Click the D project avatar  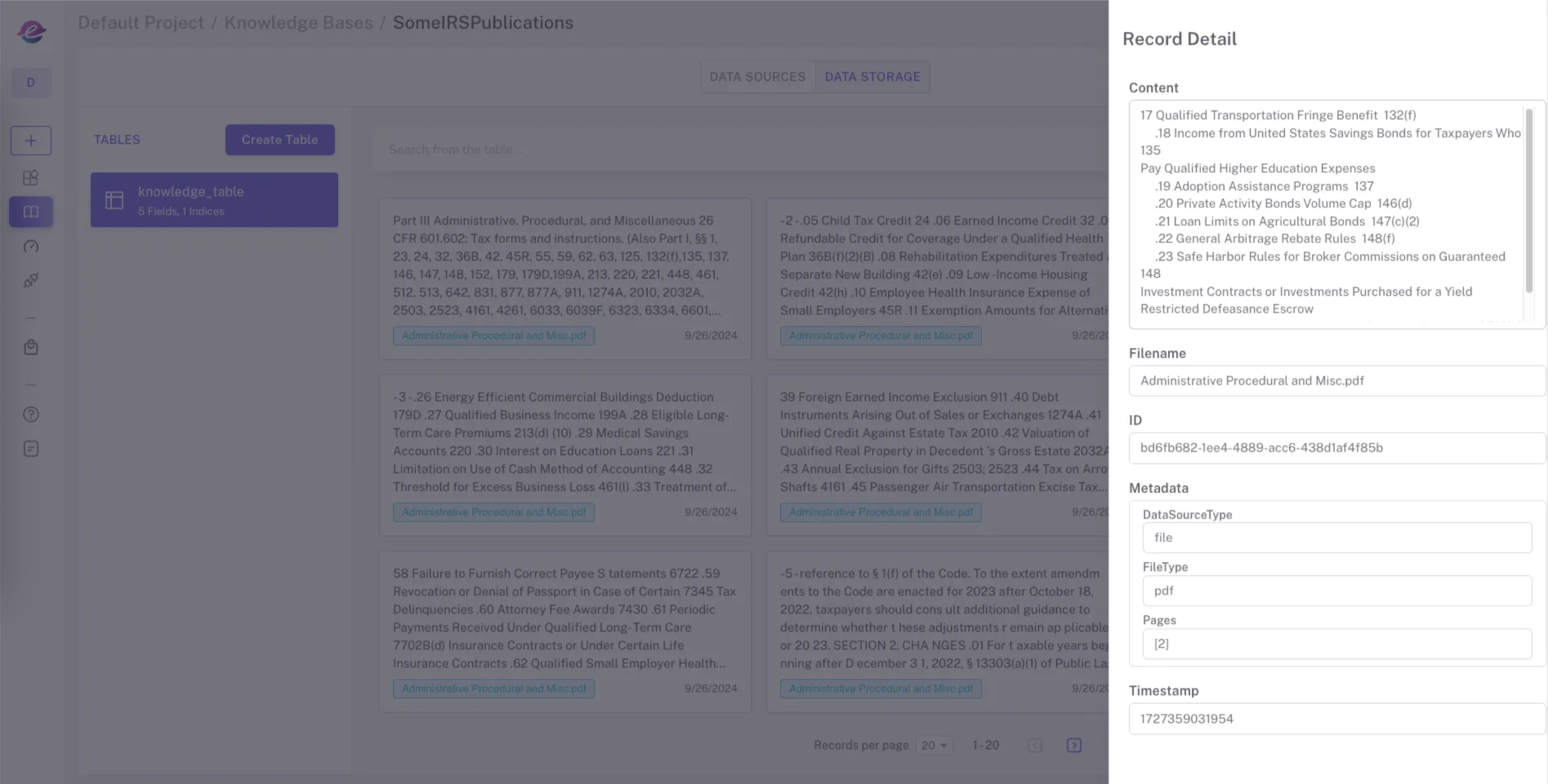tap(31, 82)
